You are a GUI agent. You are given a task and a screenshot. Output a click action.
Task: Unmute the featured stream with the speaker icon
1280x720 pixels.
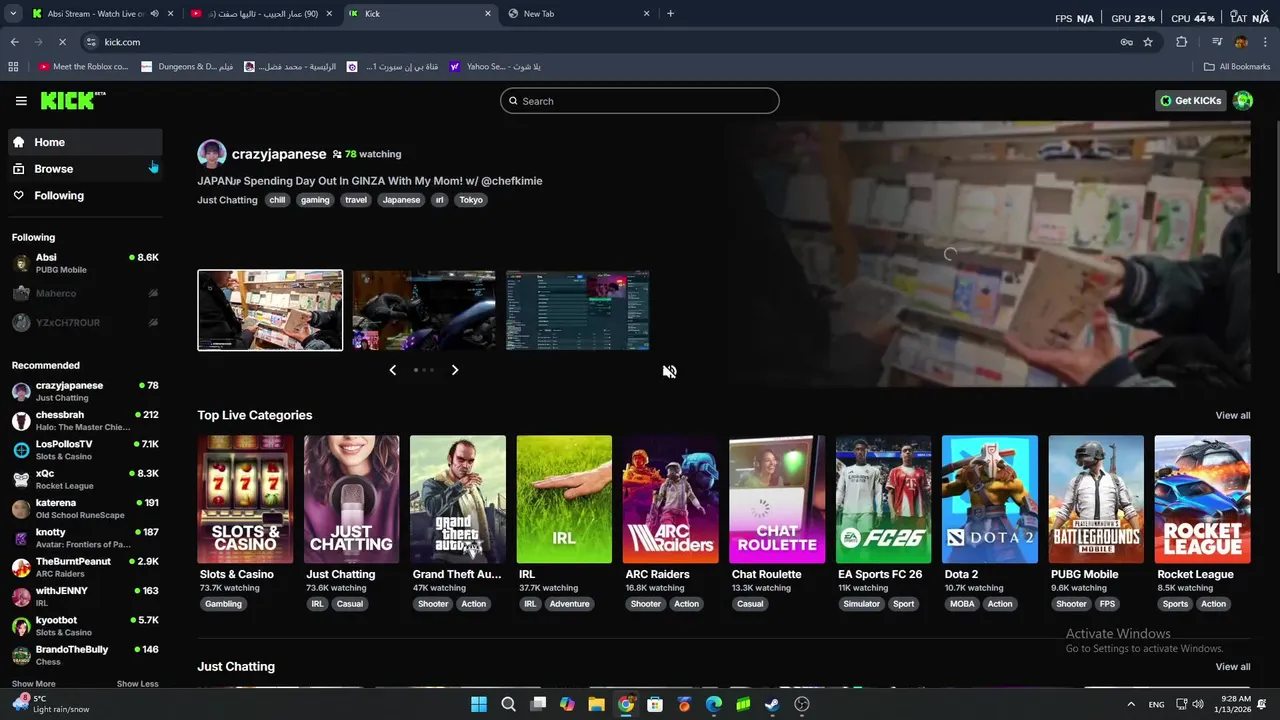click(669, 371)
